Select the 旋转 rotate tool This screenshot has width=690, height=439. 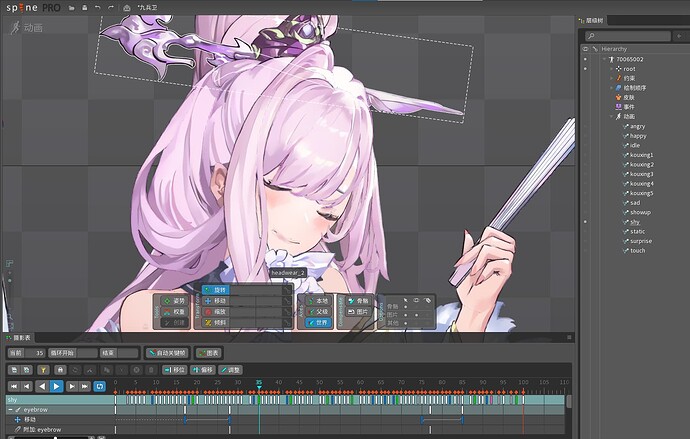click(x=219, y=289)
